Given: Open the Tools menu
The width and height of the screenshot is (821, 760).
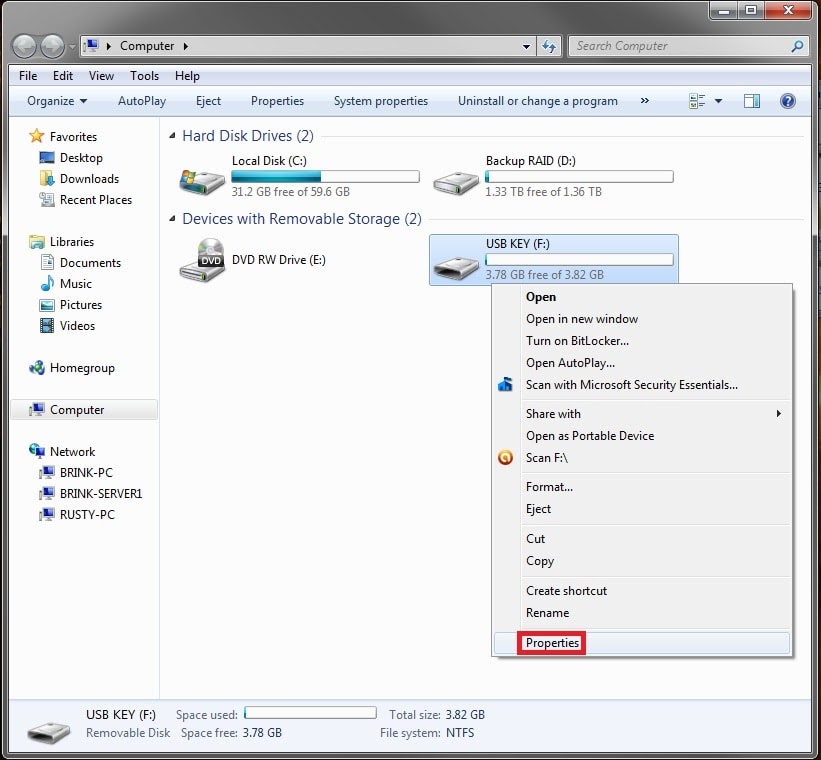Looking at the screenshot, I should (144, 76).
